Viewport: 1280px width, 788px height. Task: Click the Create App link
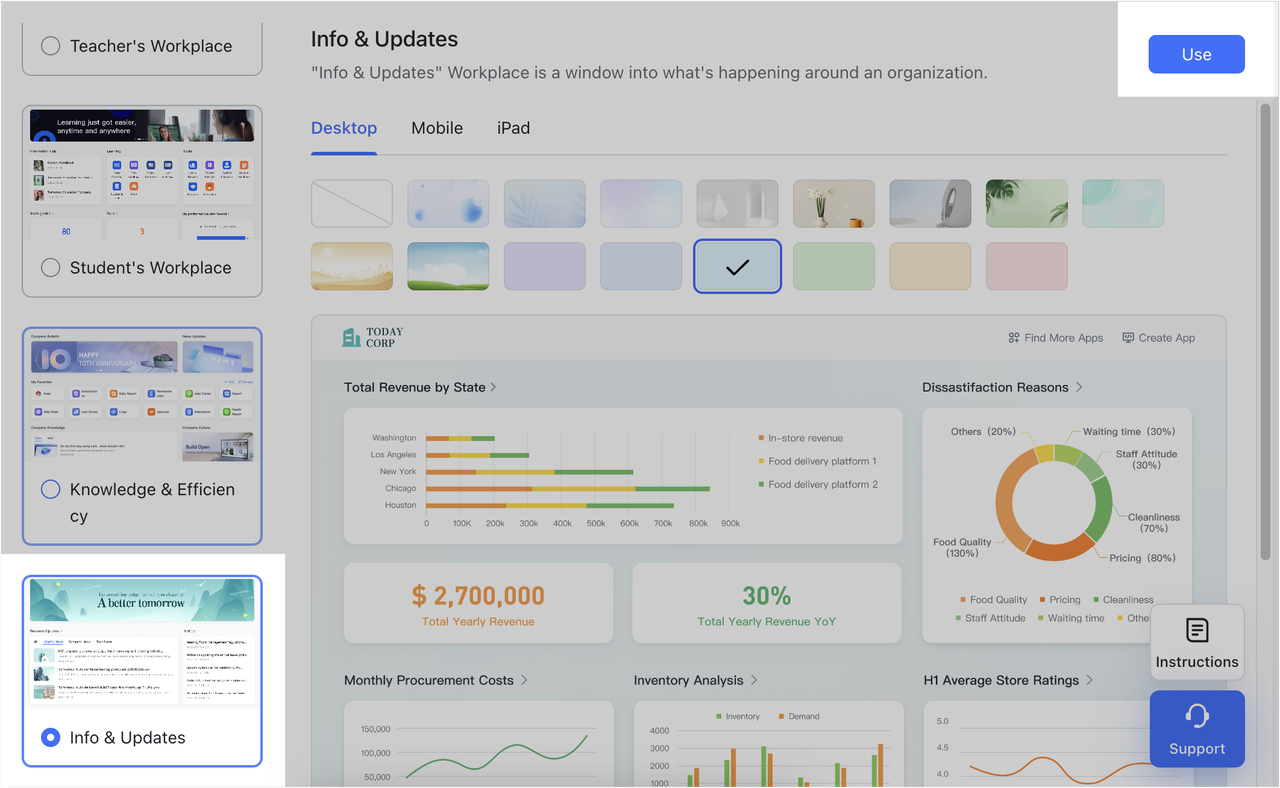tap(1159, 338)
